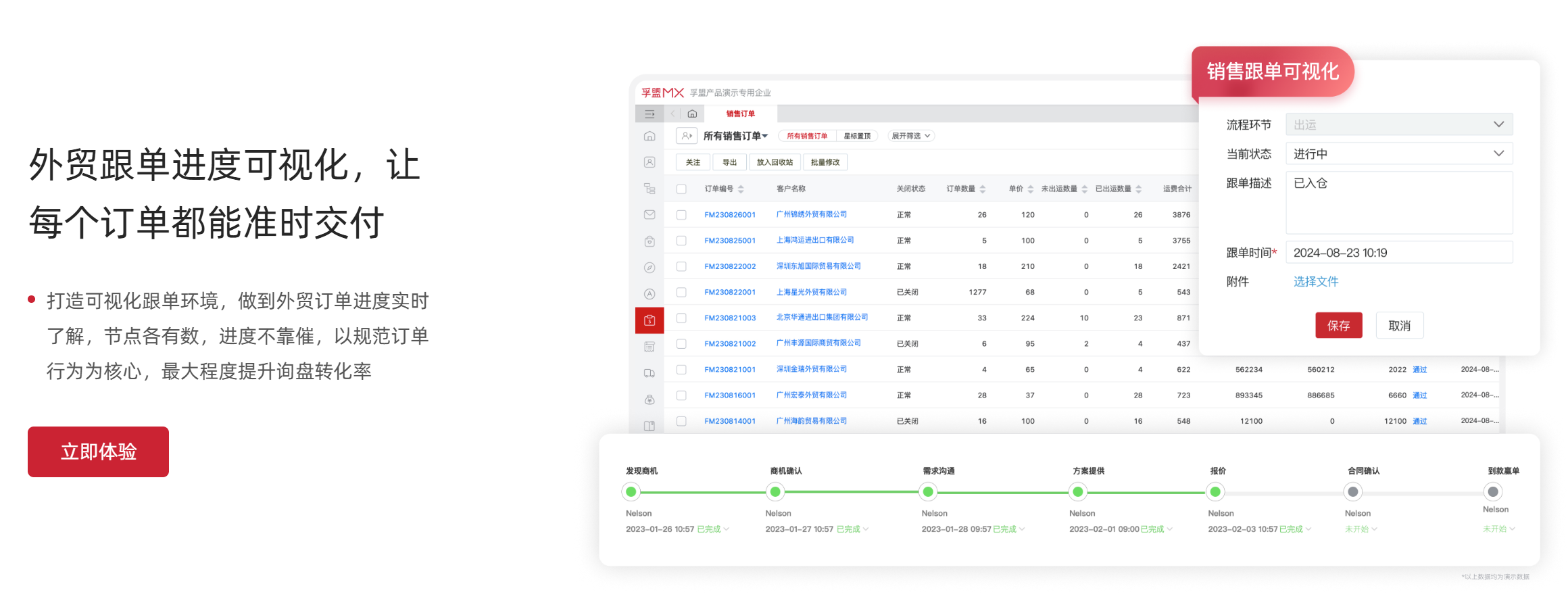Open the compass sidebar icon
This screenshot has height=607, width=1568.
point(650,268)
